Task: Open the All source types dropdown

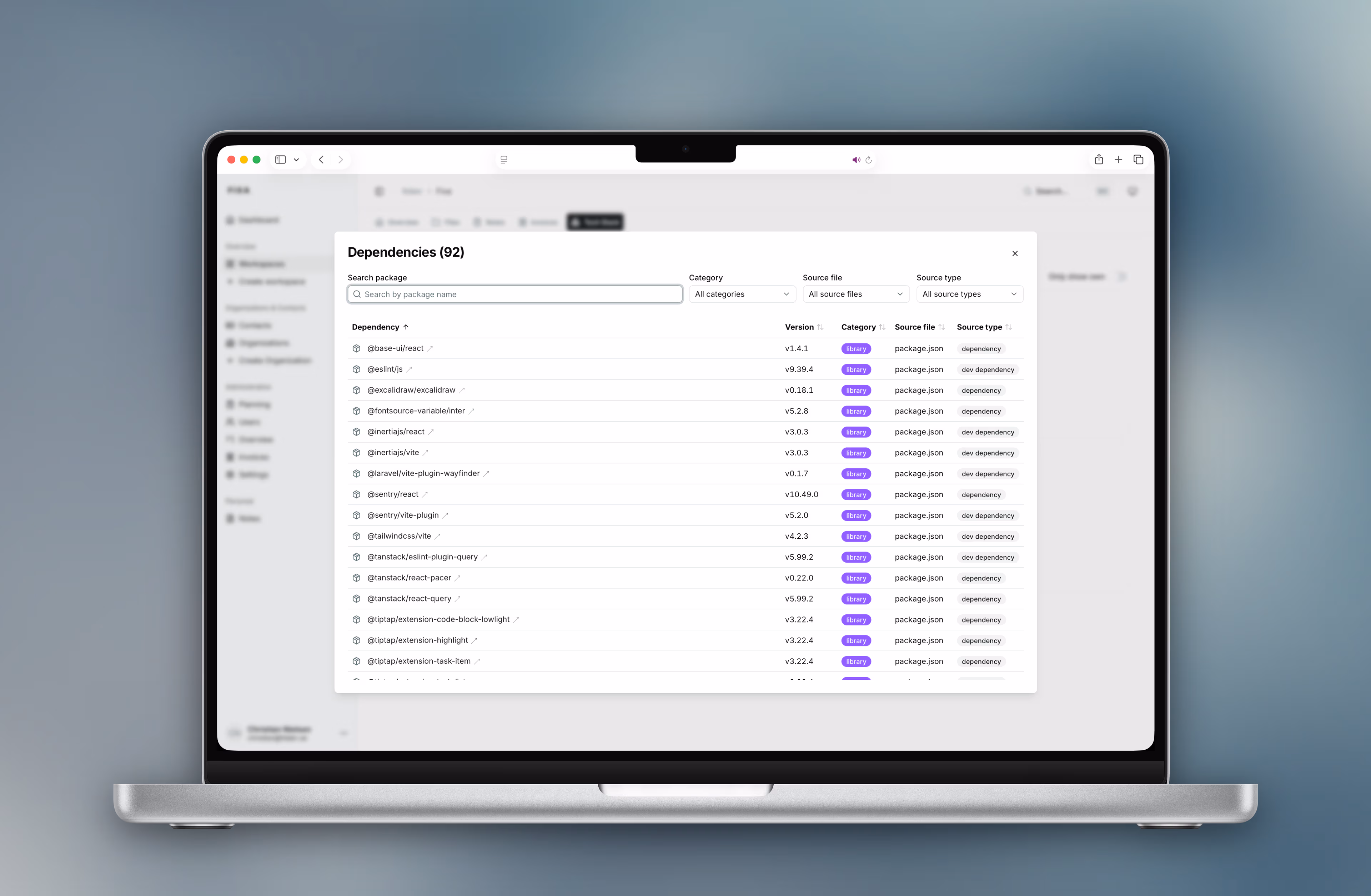Action: click(970, 294)
